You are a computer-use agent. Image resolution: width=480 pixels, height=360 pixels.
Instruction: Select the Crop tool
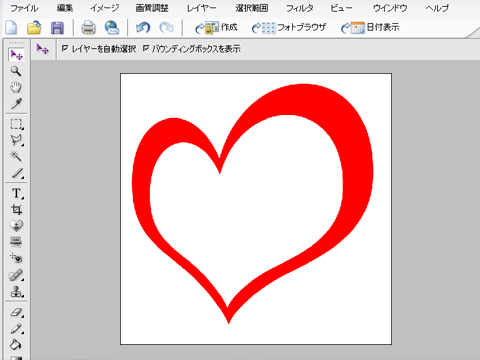[x=16, y=210]
